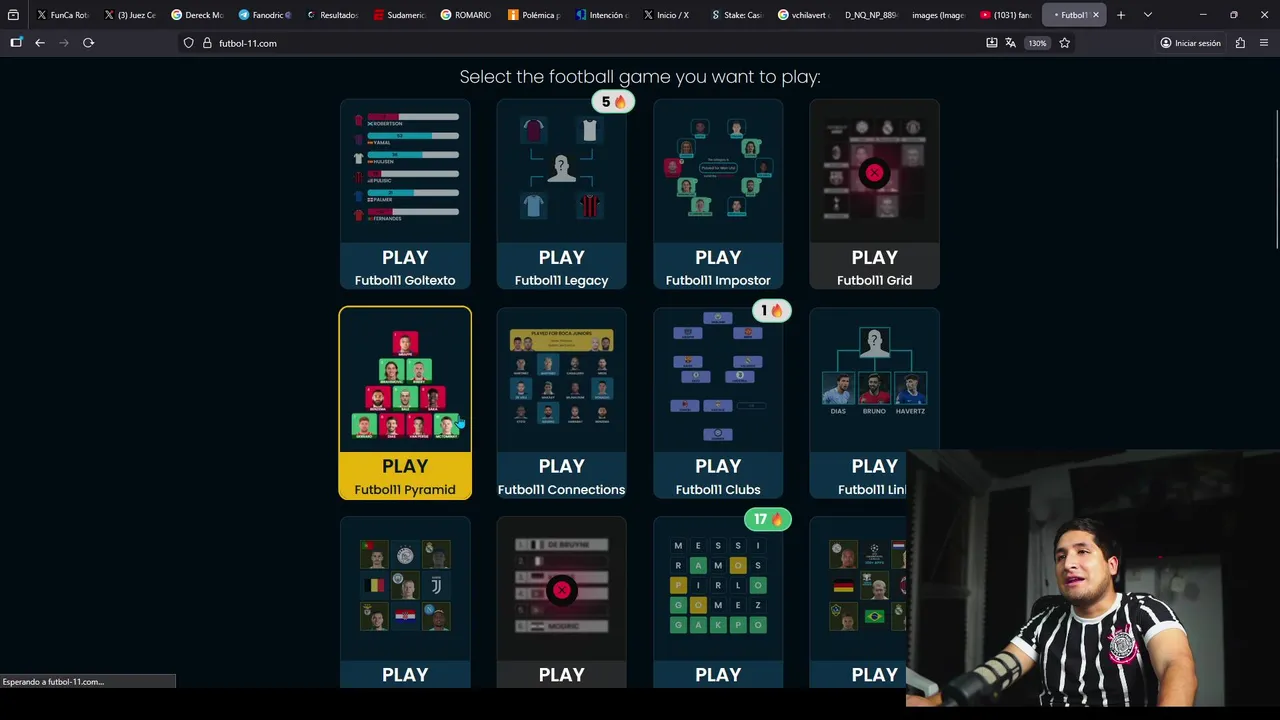1280x720 pixels.
Task: Click the disabled forward navigation arrow
Action: 64,43
